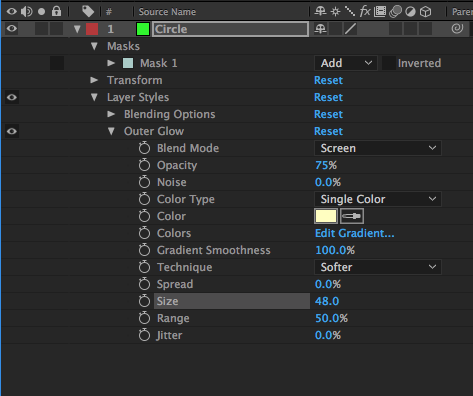Click the parent pick whip spiral icon
The height and width of the screenshot is (396, 473).
(x=457, y=29)
